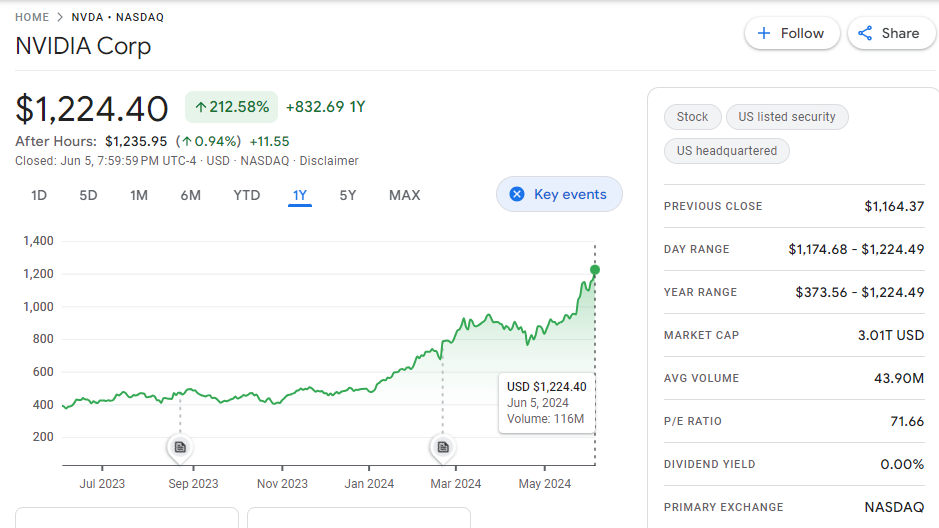Screen dimensions: 939x528
Task: Click the US listed security chip
Action: pos(787,117)
